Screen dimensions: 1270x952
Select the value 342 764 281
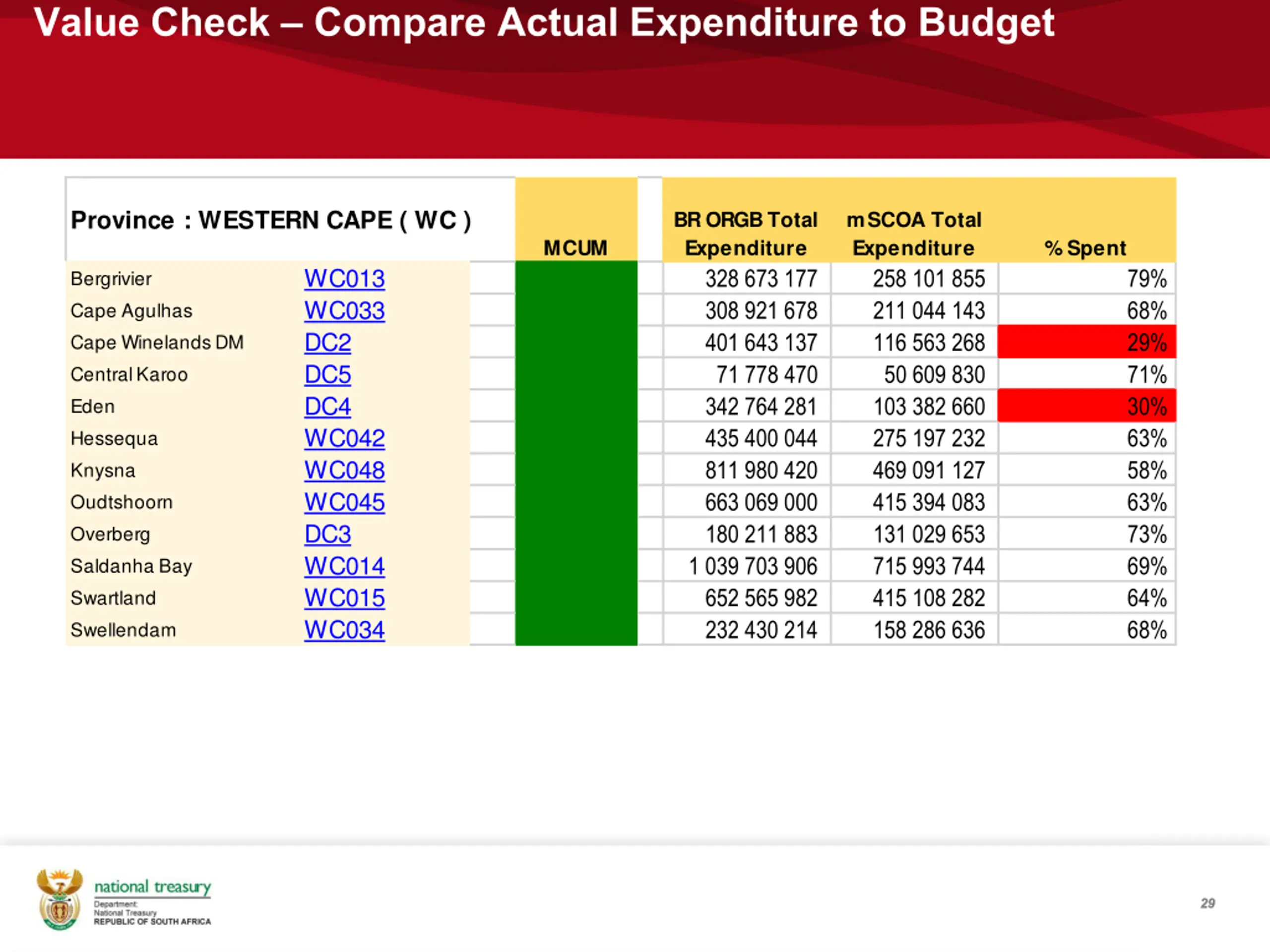coord(762,407)
